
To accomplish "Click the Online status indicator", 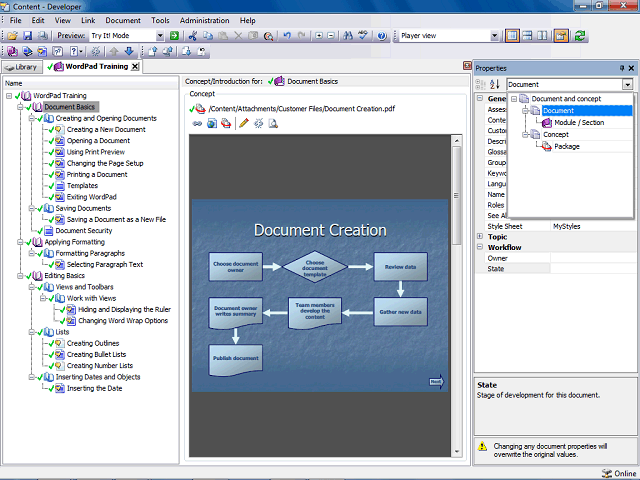I will click(x=619, y=473).
